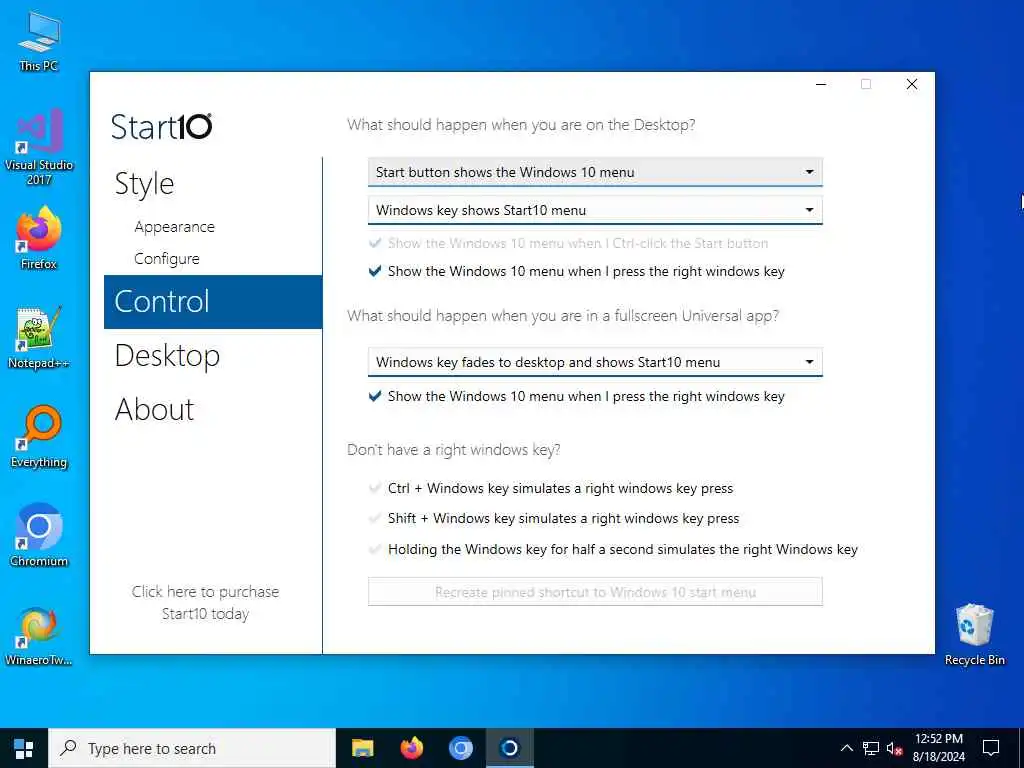Open the Everything search desktop shortcut

coord(39,437)
